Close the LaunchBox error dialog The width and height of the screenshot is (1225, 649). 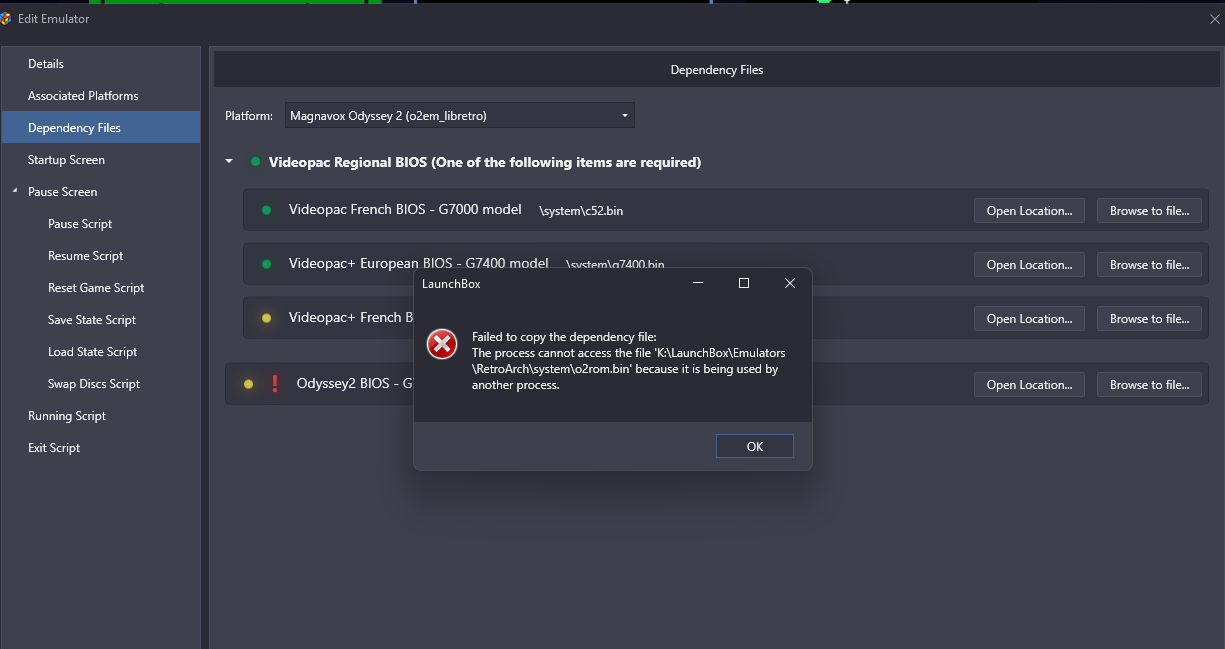click(x=790, y=283)
